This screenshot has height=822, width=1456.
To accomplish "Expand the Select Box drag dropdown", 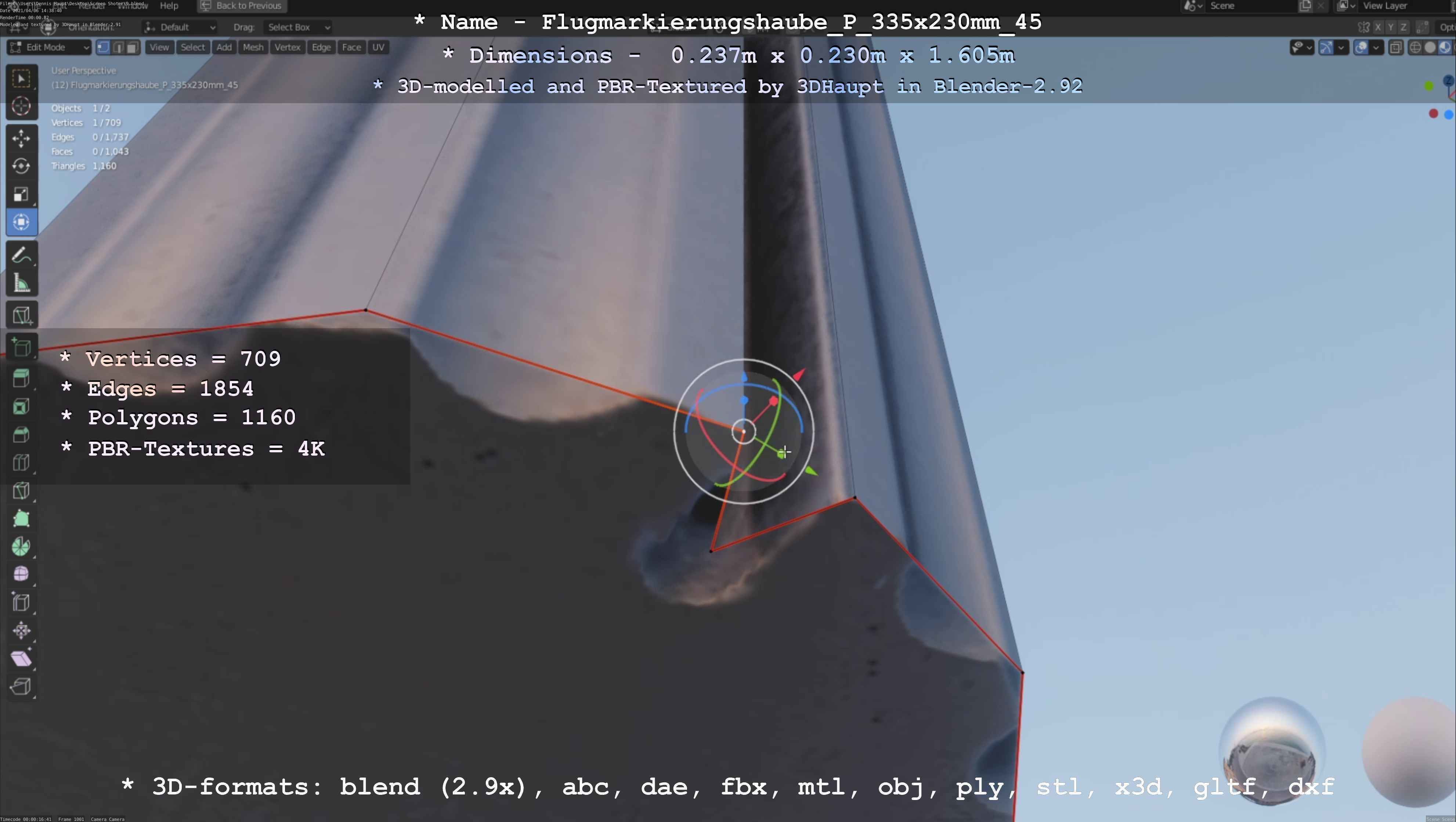I will 297,27.
